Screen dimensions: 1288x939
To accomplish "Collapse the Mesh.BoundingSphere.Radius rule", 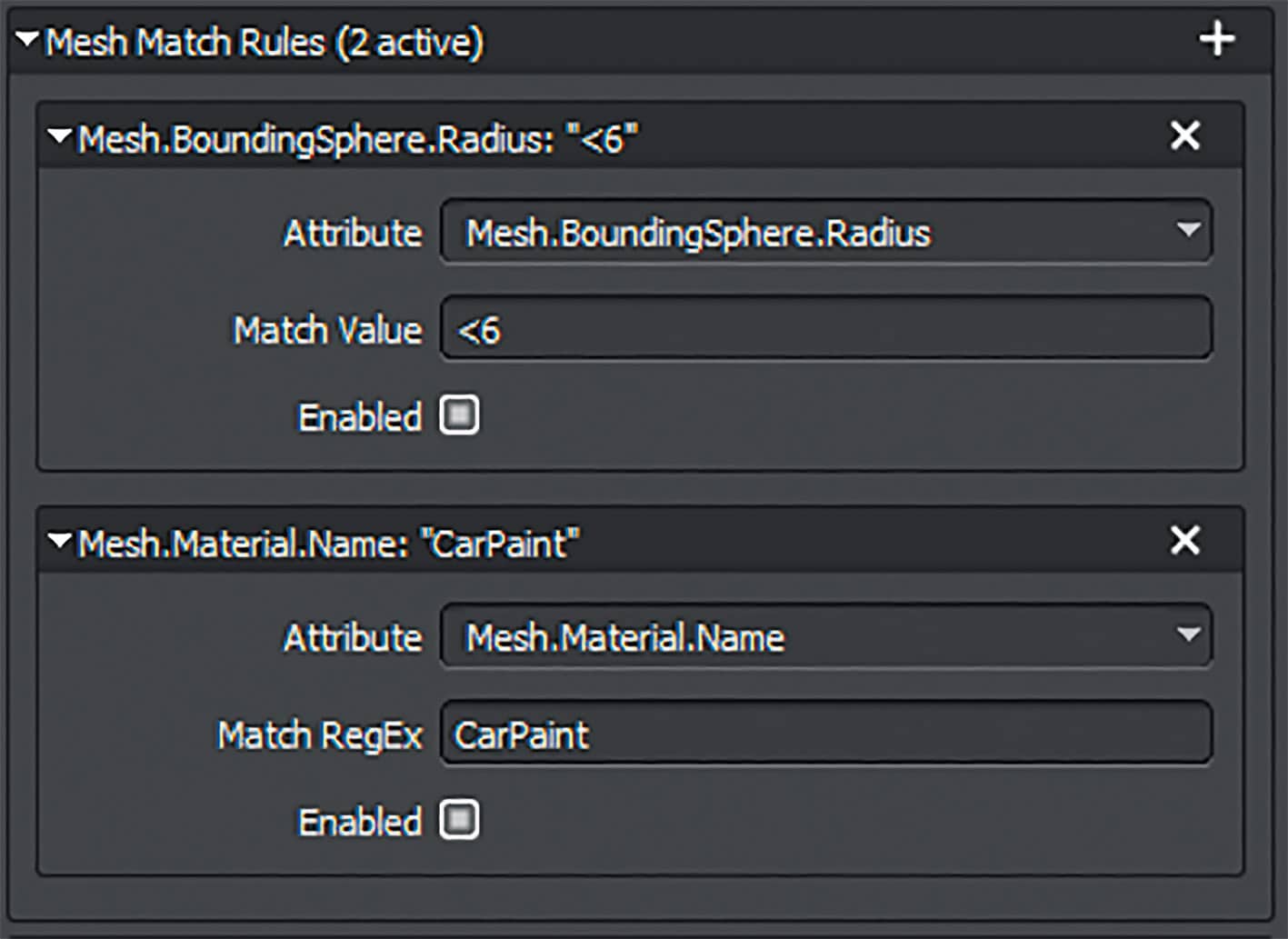I will (x=59, y=135).
